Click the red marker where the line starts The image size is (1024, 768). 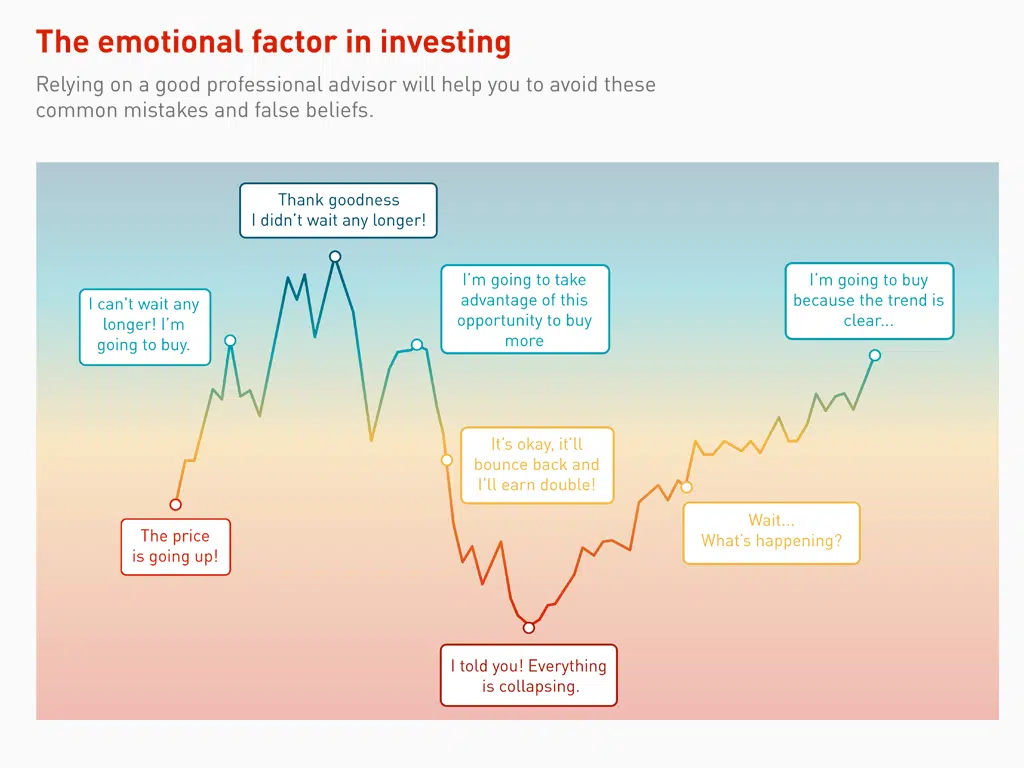(x=176, y=504)
